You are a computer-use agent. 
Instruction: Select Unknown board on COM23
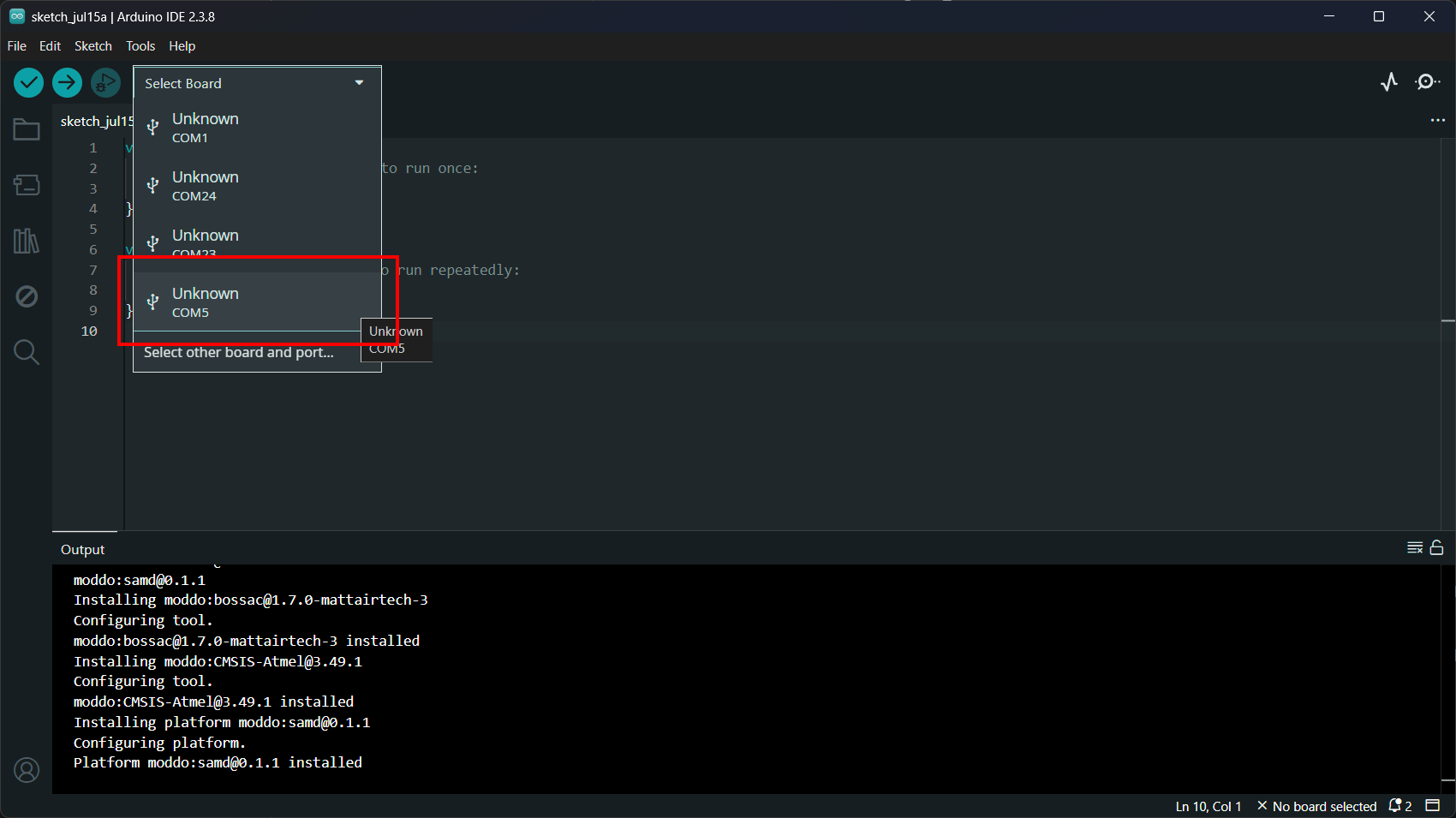click(257, 243)
